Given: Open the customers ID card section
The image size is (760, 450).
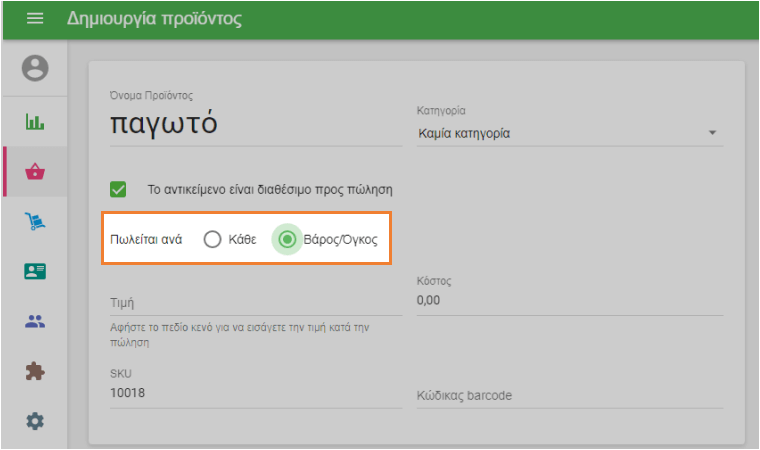Looking at the screenshot, I should pyautogui.click(x=35, y=271).
